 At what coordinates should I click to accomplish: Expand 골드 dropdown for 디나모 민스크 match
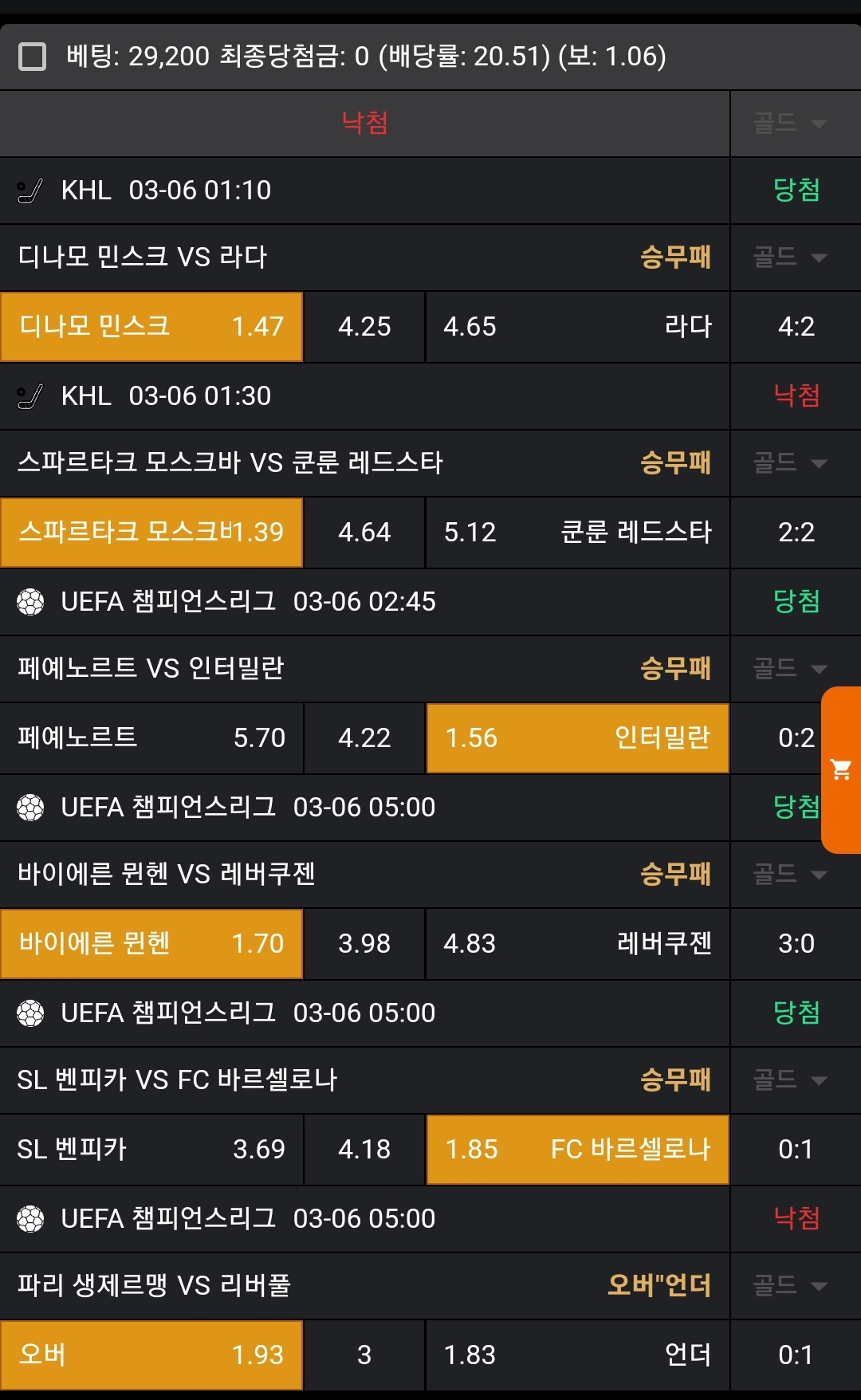[790, 258]
